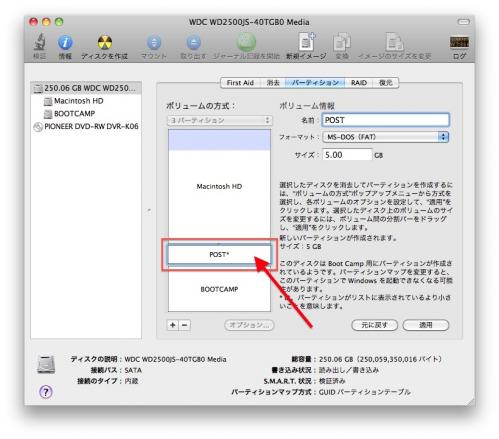Open the volume scheme dropdown (3パーティション)
The height and width of the screenshot is (439, 499).
220,120
